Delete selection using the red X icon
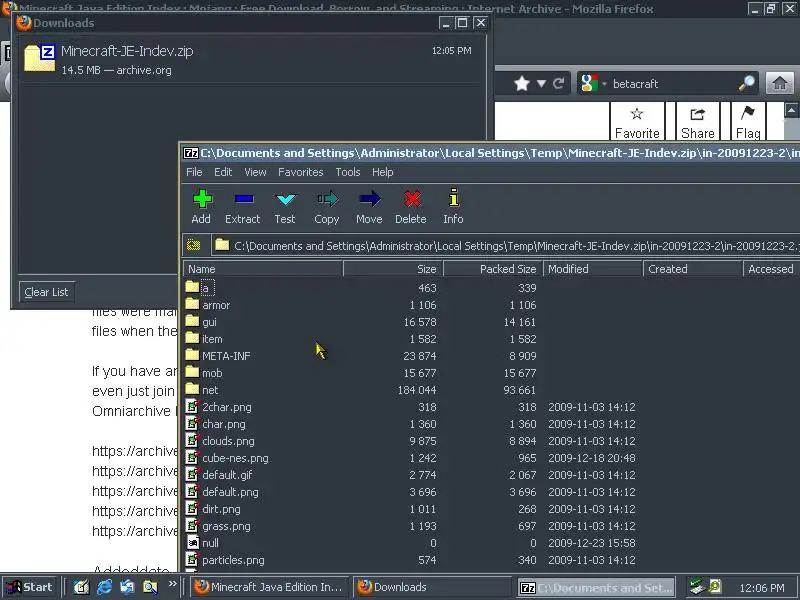This screenshot has height=600, width=800. pyautogui.click(x=411, y=207)
